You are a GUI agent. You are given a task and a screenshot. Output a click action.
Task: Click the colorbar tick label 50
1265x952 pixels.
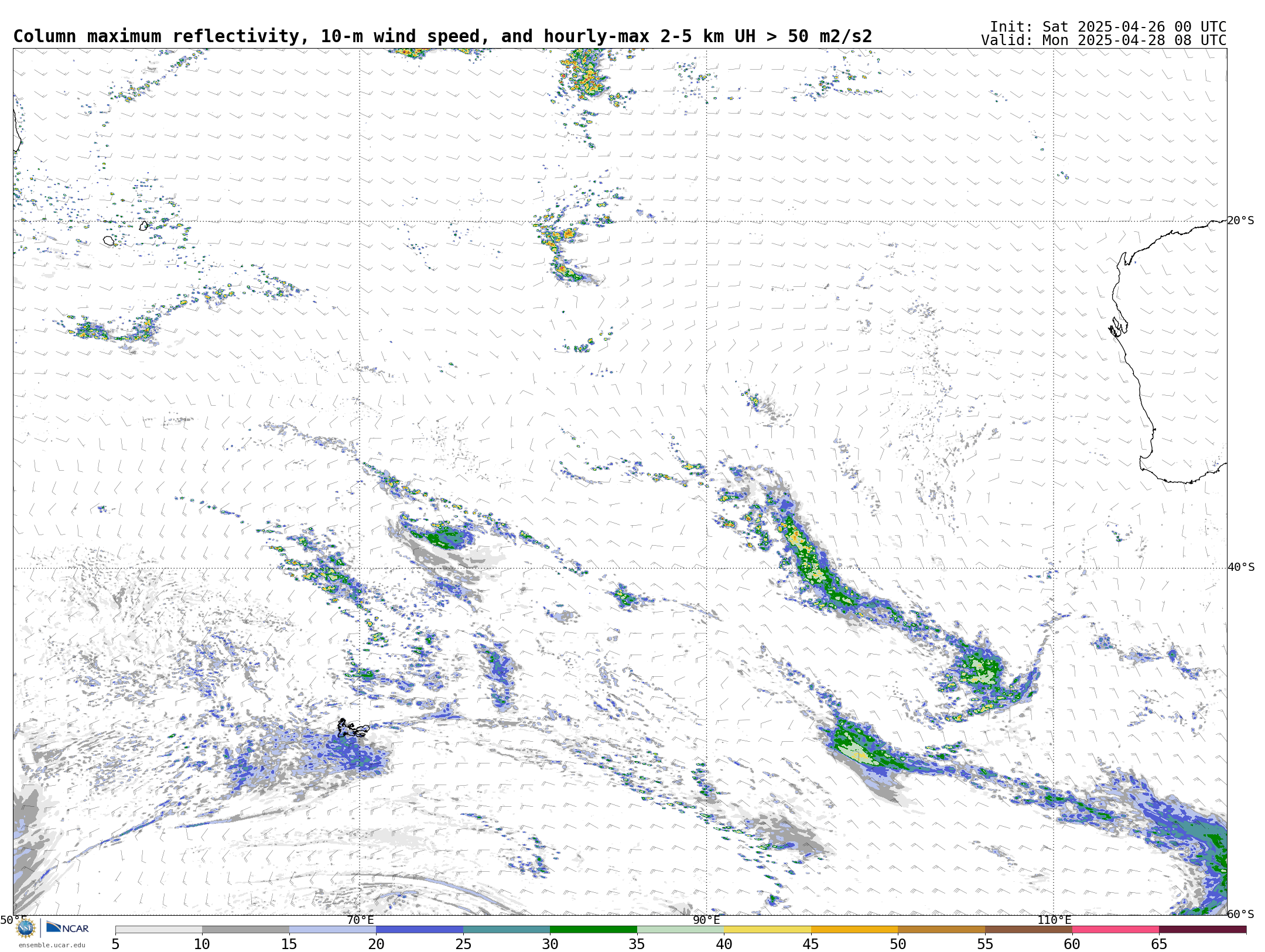pyautogui.click(x=898, y=944)
